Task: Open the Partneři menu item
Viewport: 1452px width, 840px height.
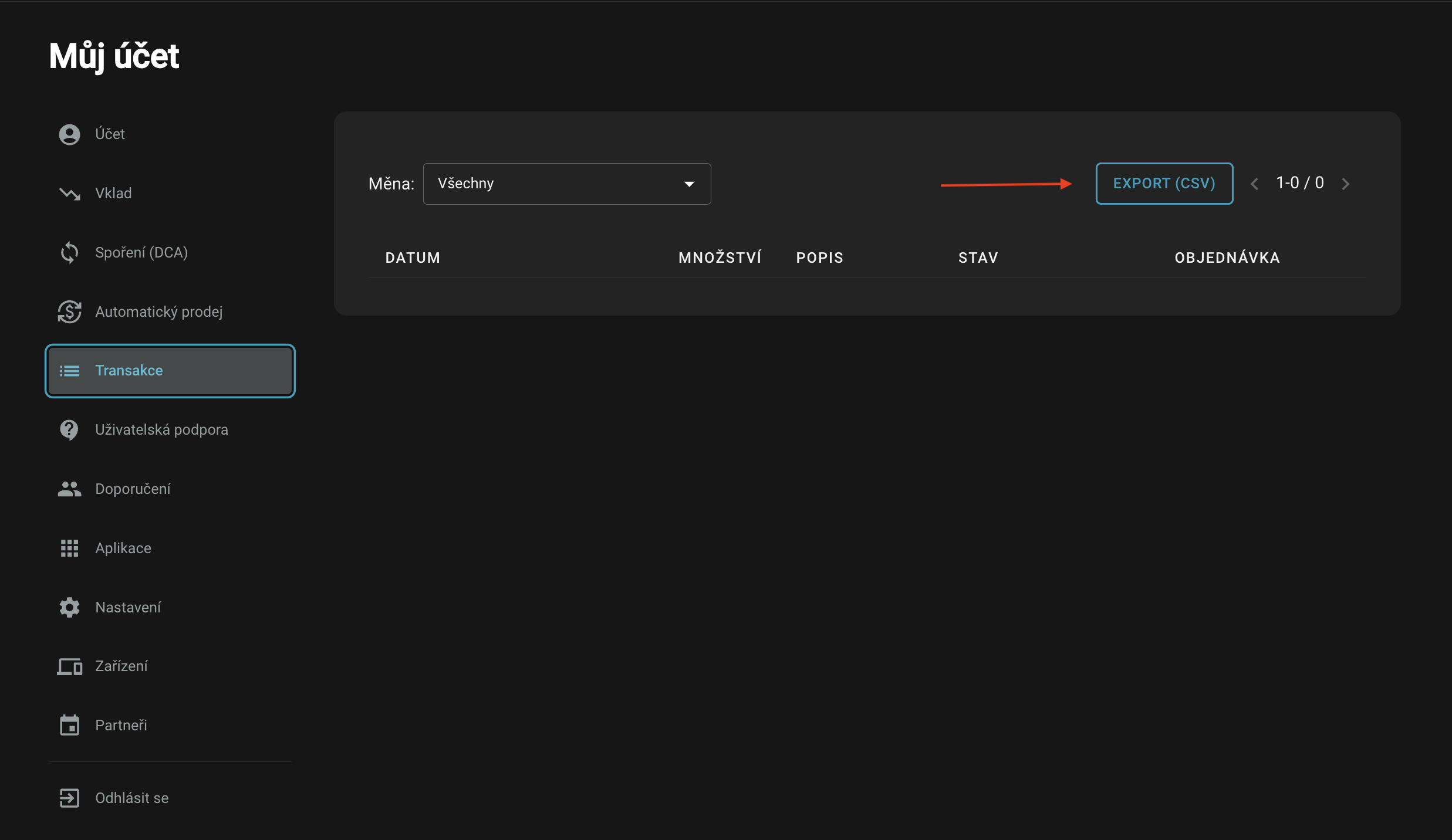Action: click(x=121, y=726)
